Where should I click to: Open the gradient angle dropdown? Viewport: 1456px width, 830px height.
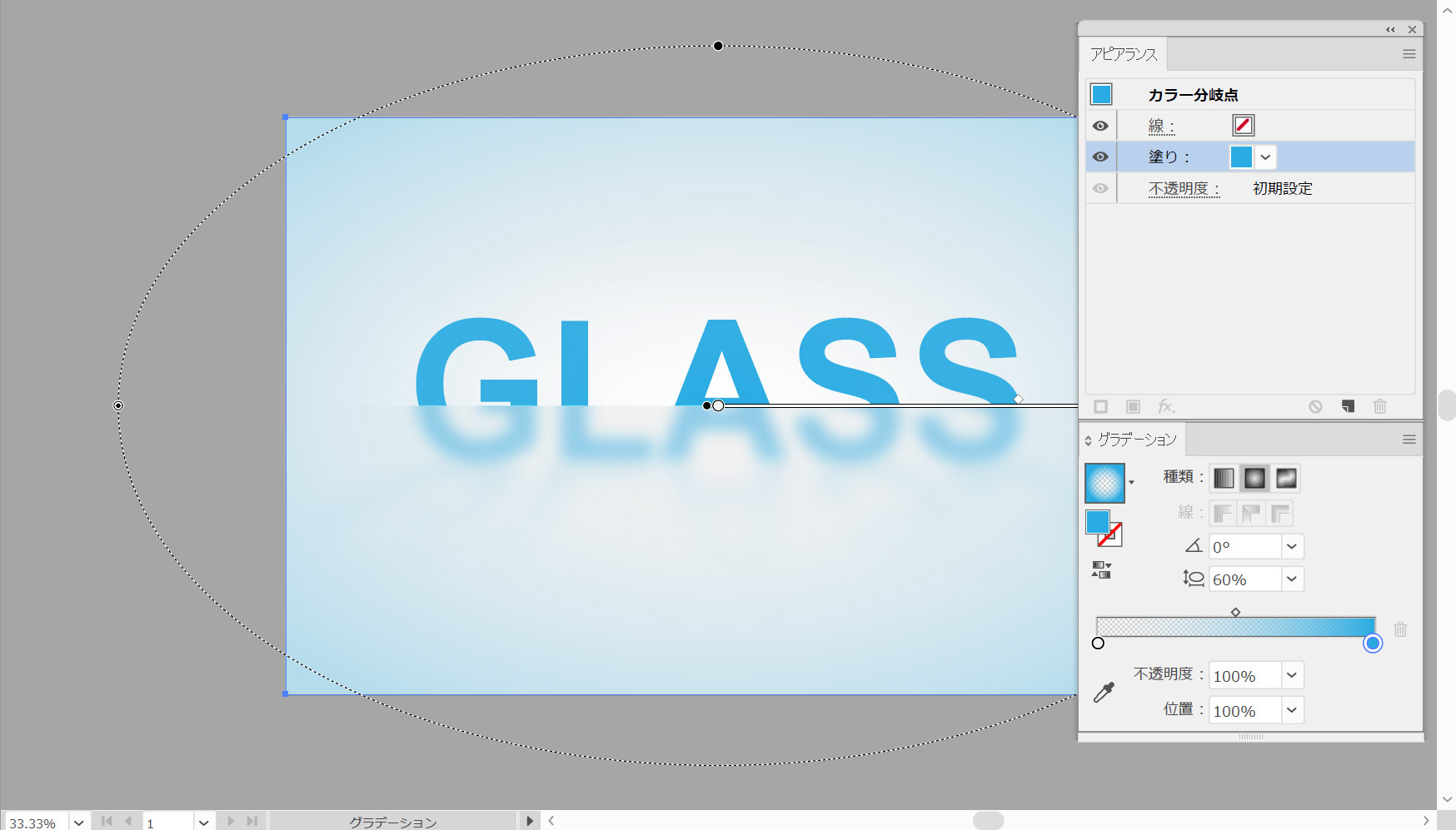pos(1291,547)
